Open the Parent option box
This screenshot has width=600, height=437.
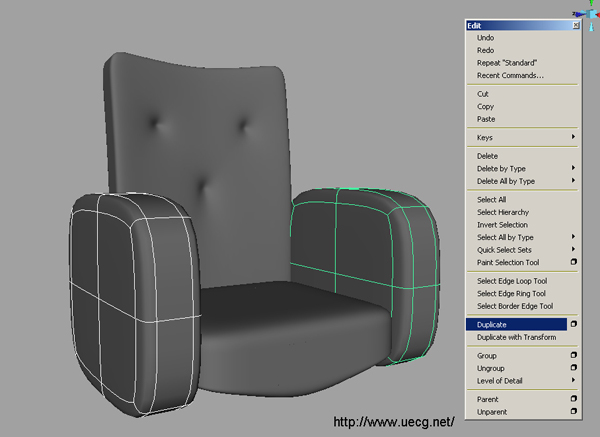click(x=574, y=398)
